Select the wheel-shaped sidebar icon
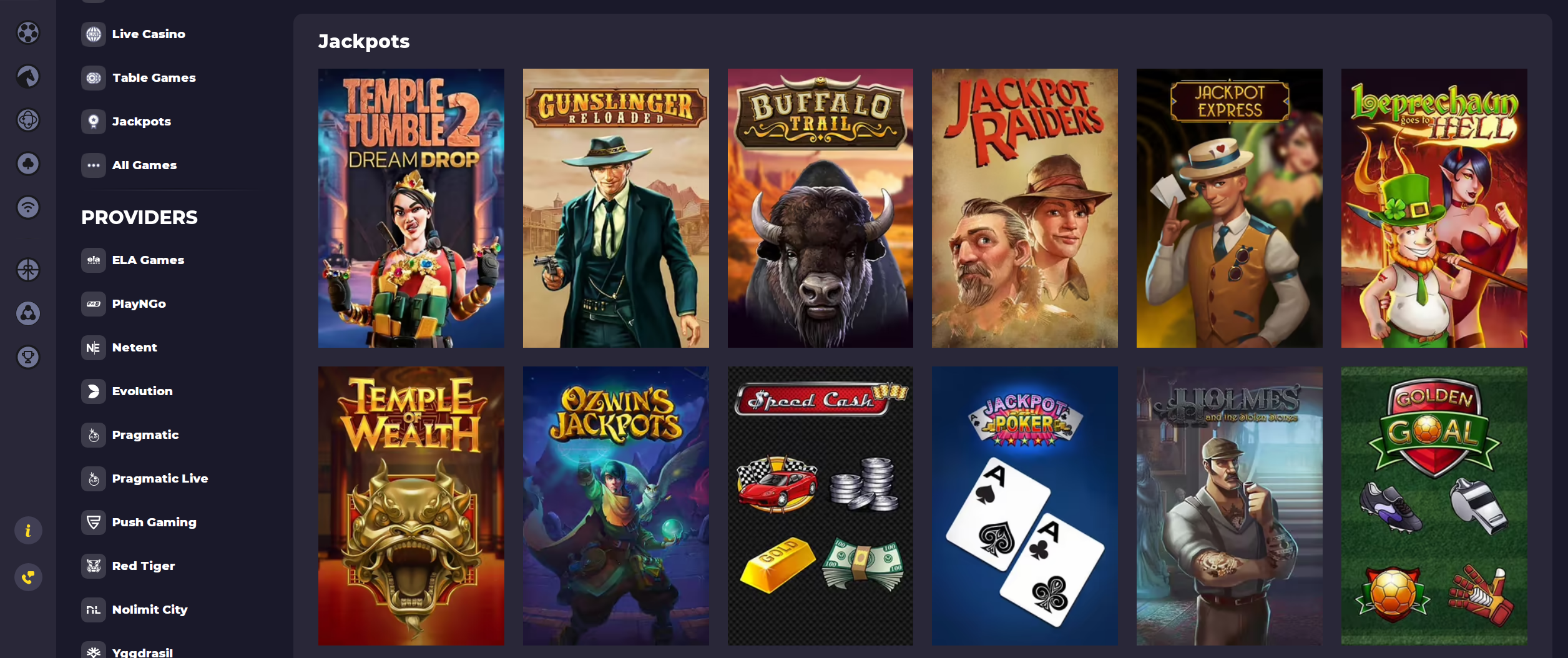Screen dimensions: 1568x658 pos(28,270)
